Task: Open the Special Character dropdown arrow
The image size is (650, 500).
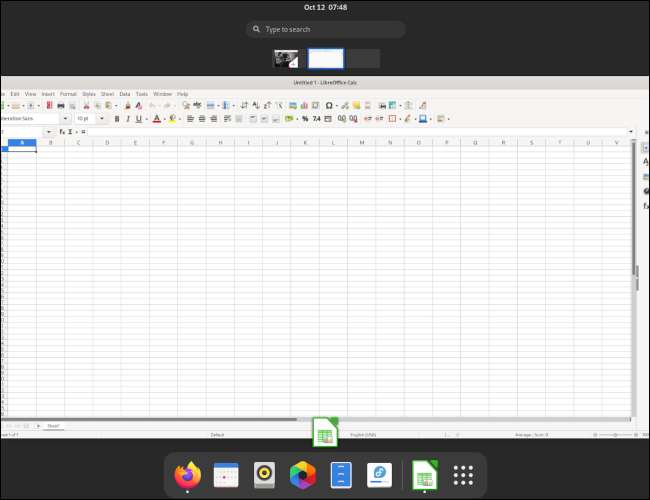Action: click(336, 106)
